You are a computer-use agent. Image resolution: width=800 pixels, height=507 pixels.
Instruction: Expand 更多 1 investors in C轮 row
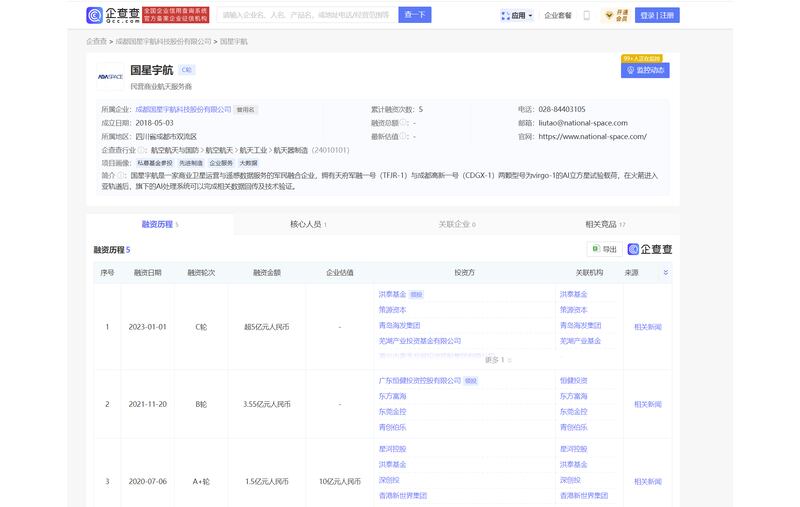(x=497, y=359)
